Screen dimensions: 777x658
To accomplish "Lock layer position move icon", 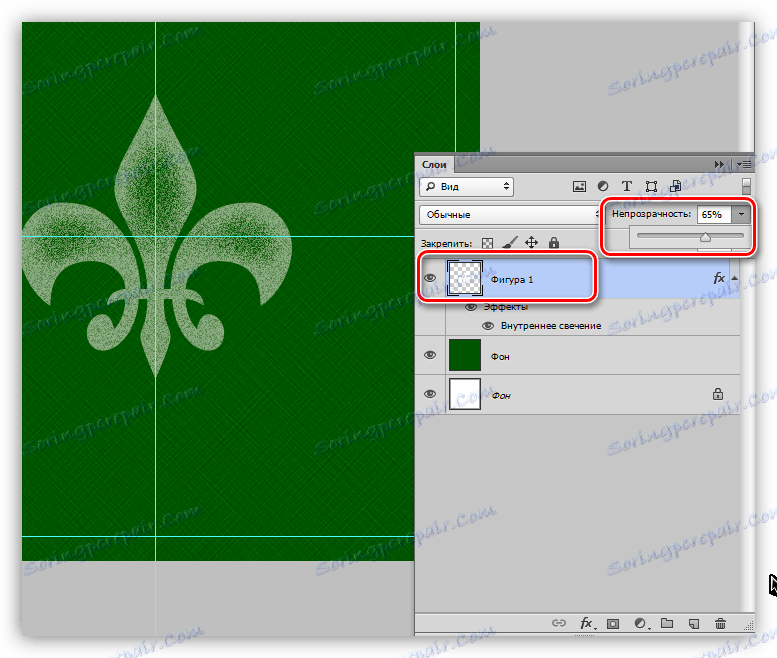I will (531, 242).
